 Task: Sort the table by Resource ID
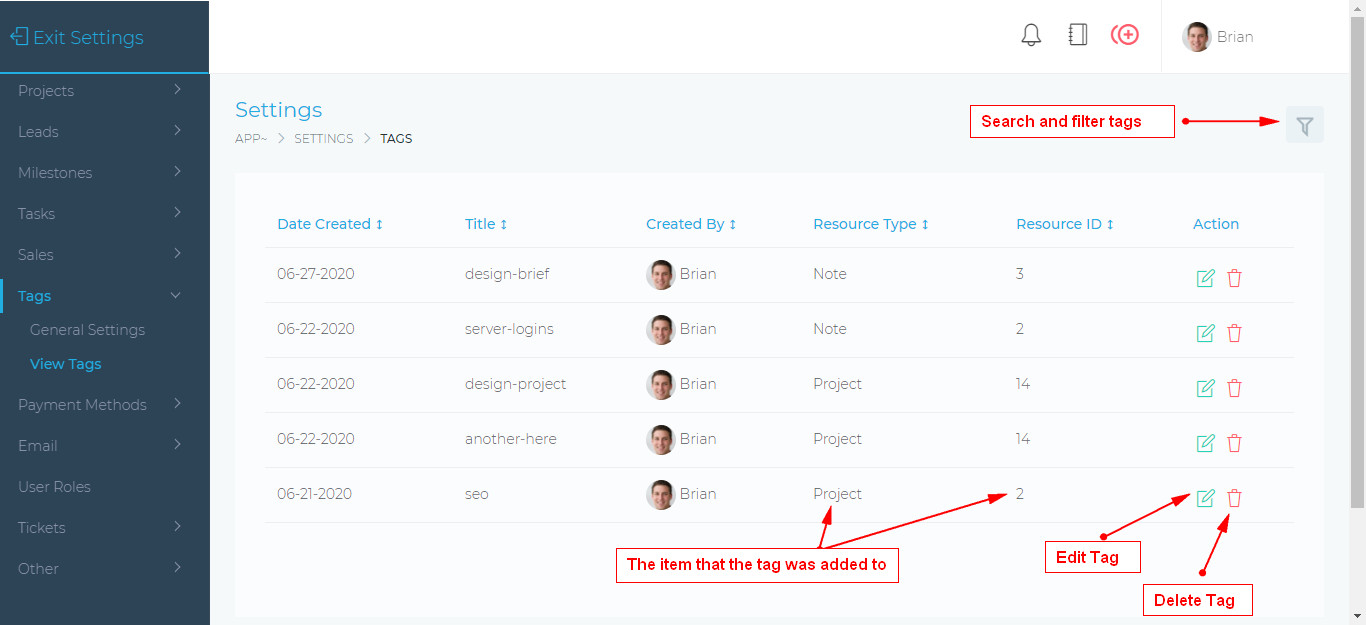click(1064, 223)
